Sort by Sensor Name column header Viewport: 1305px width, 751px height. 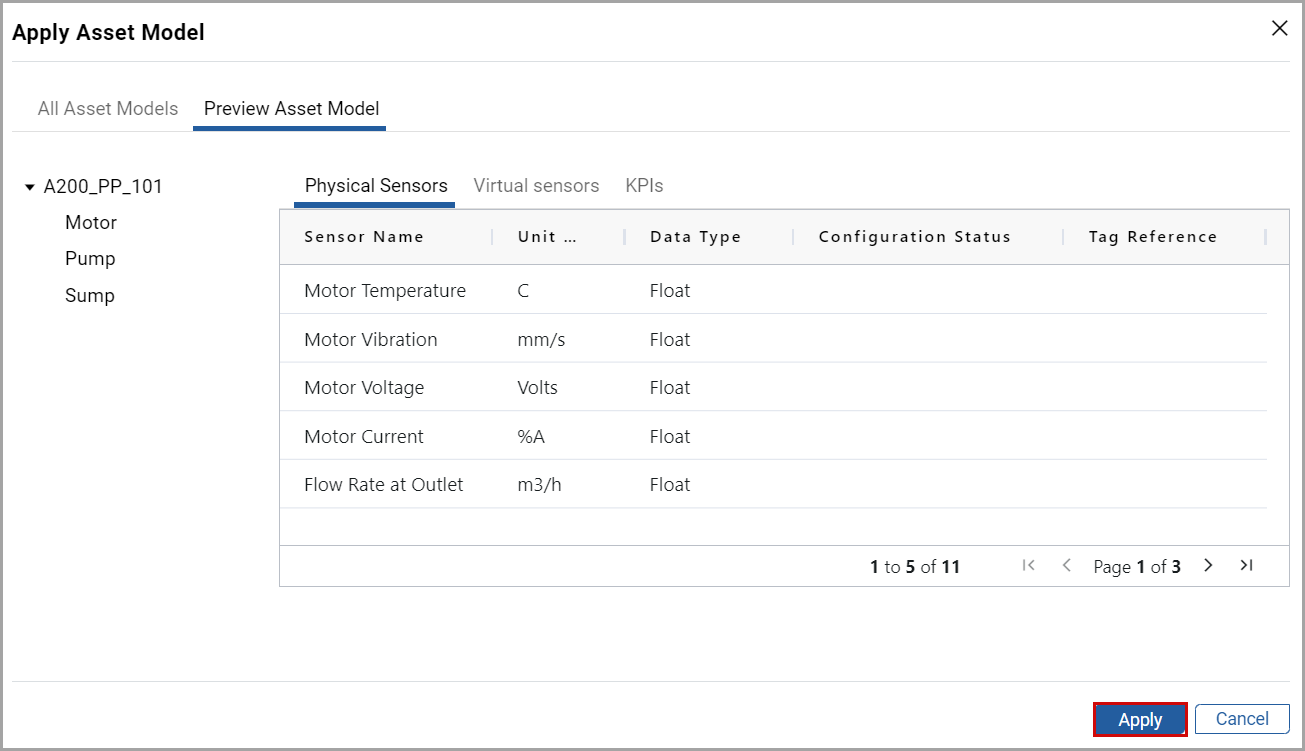[364, 237]
